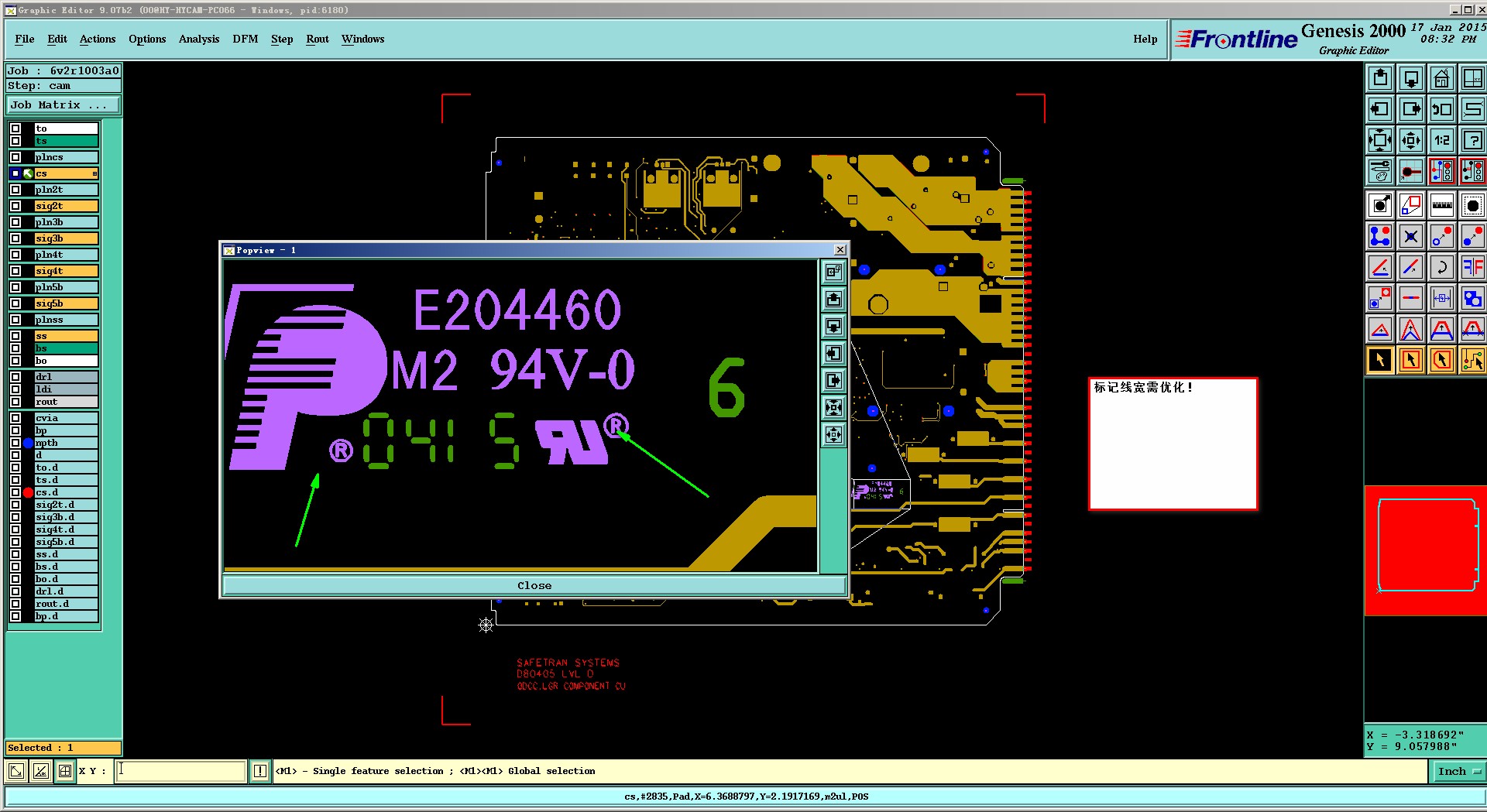Click the grid icon beside X Y label
This screenshot has width=1487, height=812.
tap(65, 771)
